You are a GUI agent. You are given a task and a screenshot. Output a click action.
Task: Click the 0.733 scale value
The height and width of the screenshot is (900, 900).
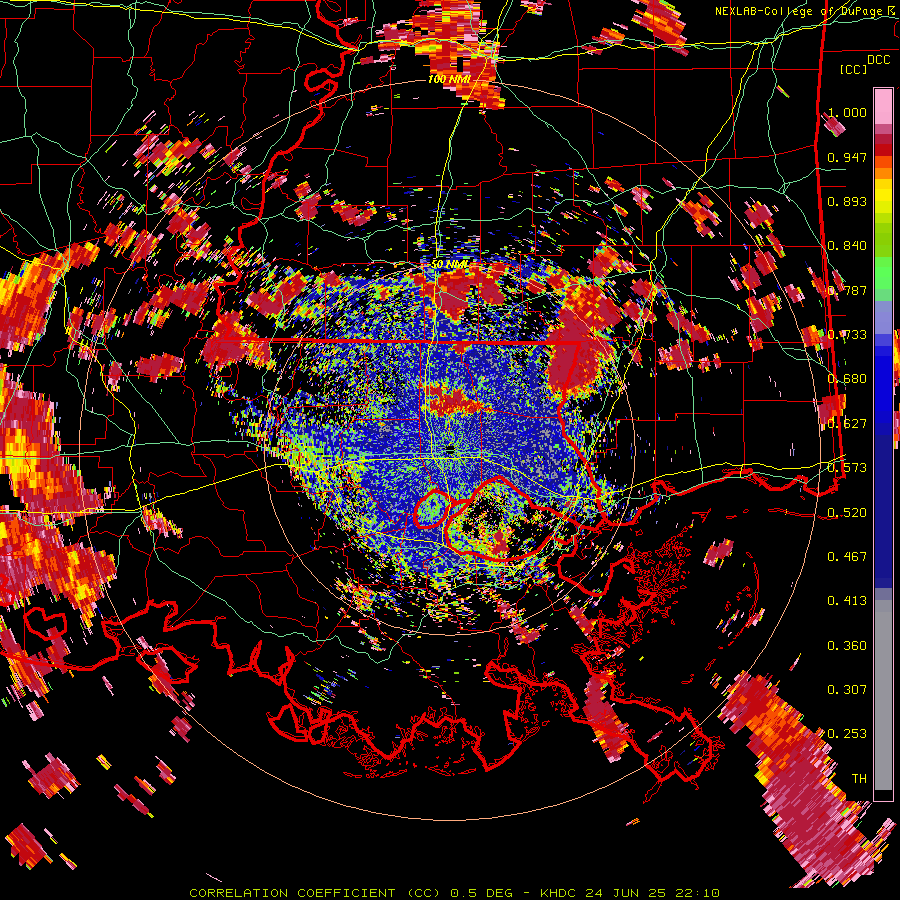tap(847, 335)
